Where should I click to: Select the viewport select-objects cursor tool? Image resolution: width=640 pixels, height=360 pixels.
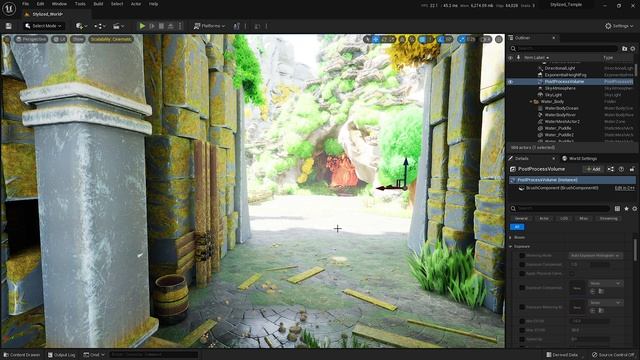[x=367, y=40]
